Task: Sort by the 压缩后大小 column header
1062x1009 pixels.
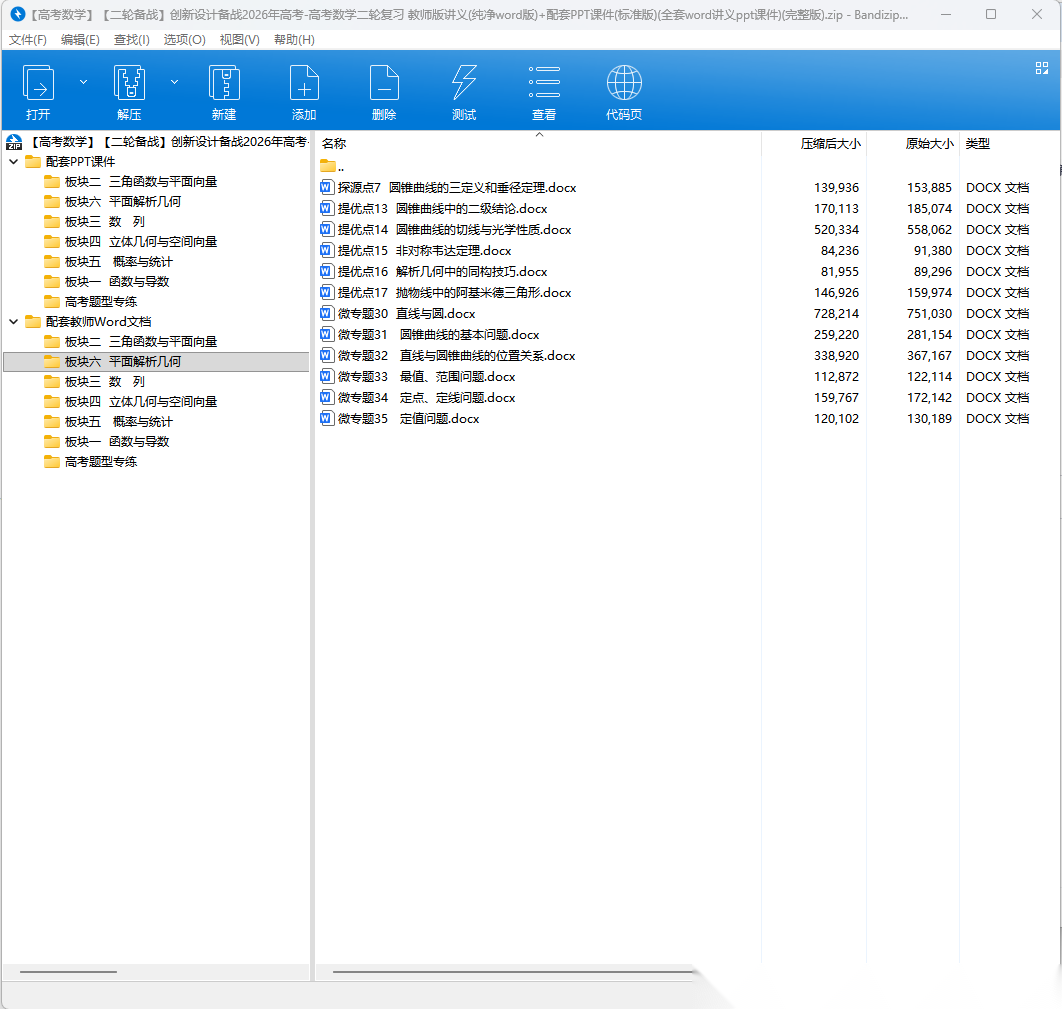Action: (x=829, y=144)
